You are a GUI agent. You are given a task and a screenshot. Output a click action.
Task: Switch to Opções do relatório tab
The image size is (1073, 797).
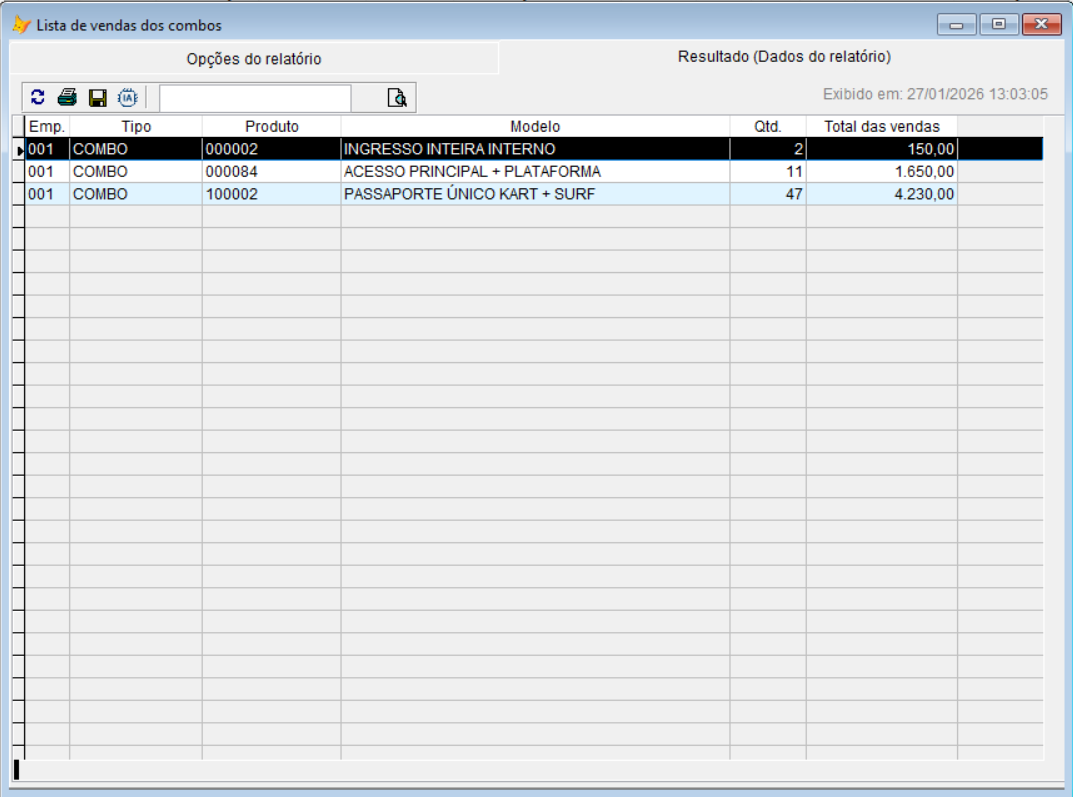[254, 59]
